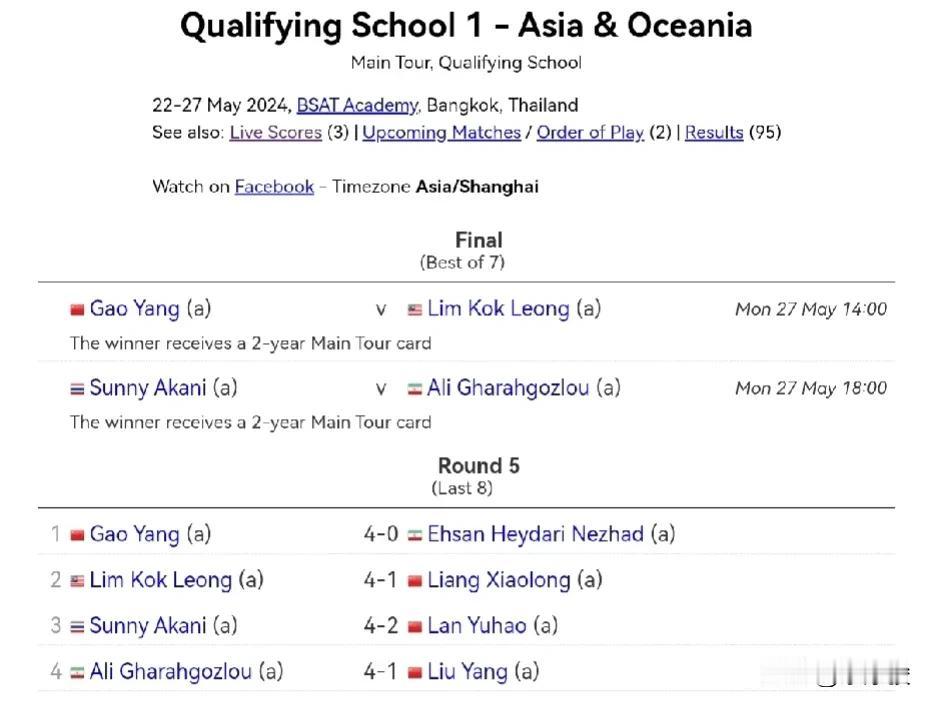Open Lim Kok Leong's profile in Round 5
Screen dimensions: 930x705
(x=160, y=580)
